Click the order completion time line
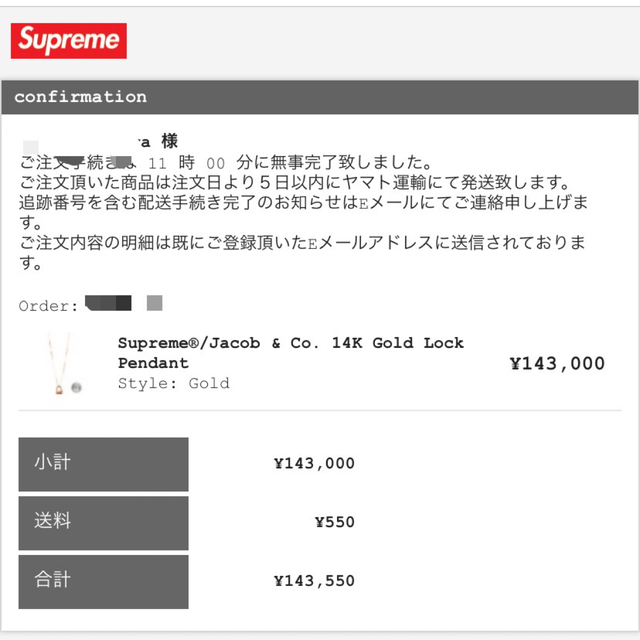The width and height of the screenshot is (640, 640). point(226,162)
